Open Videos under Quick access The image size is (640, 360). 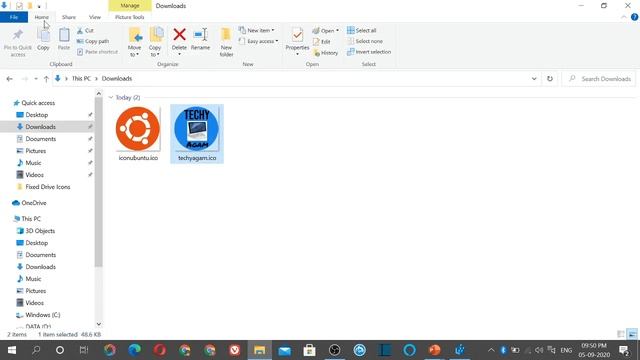34,175
